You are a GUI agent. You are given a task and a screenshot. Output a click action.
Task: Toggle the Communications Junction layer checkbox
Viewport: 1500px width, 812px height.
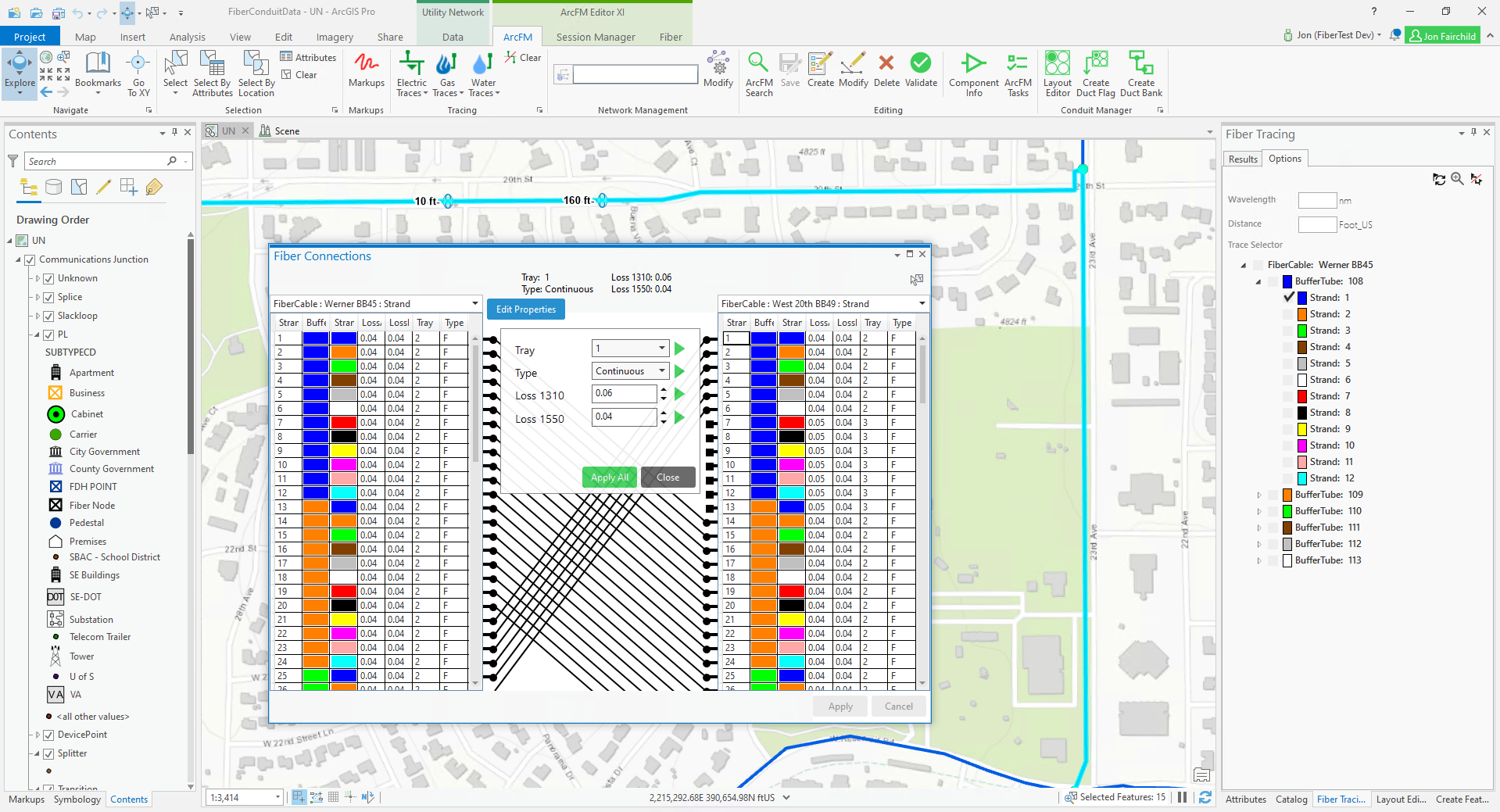pos(30,259)
